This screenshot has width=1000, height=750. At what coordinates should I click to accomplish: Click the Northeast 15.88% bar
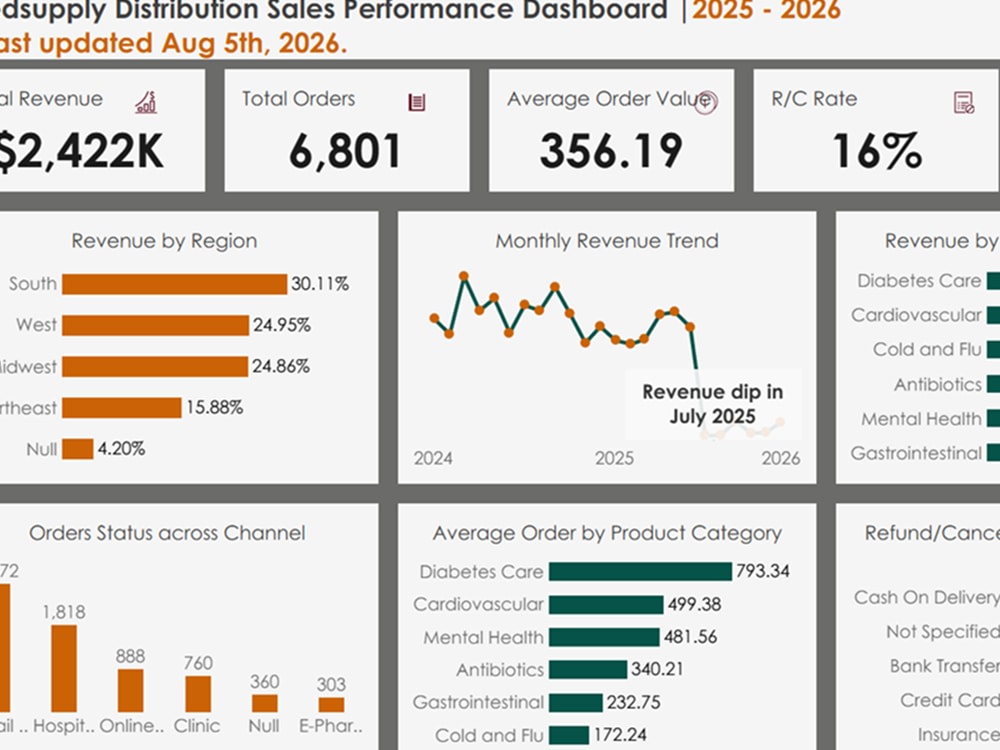(x=122, y=408)
